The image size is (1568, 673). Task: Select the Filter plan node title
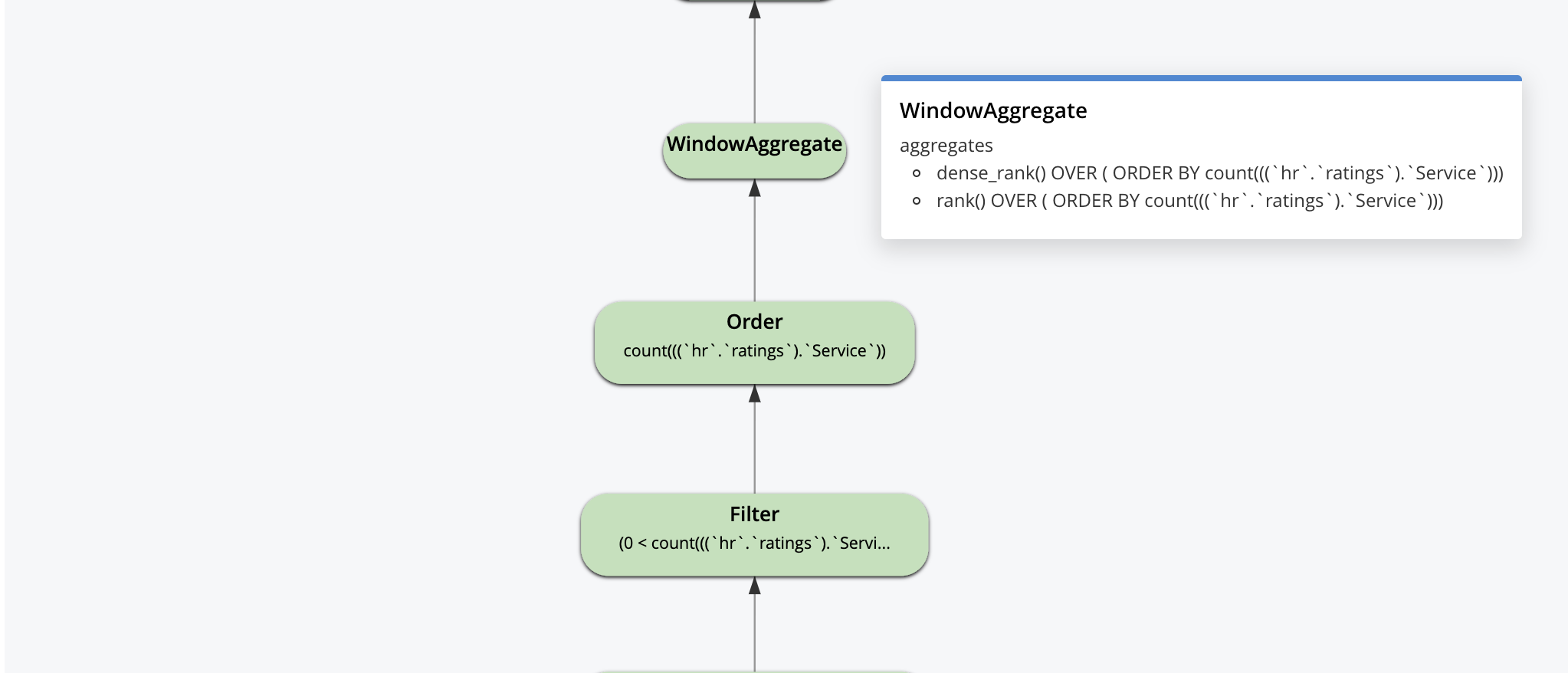tap(754, 514)
